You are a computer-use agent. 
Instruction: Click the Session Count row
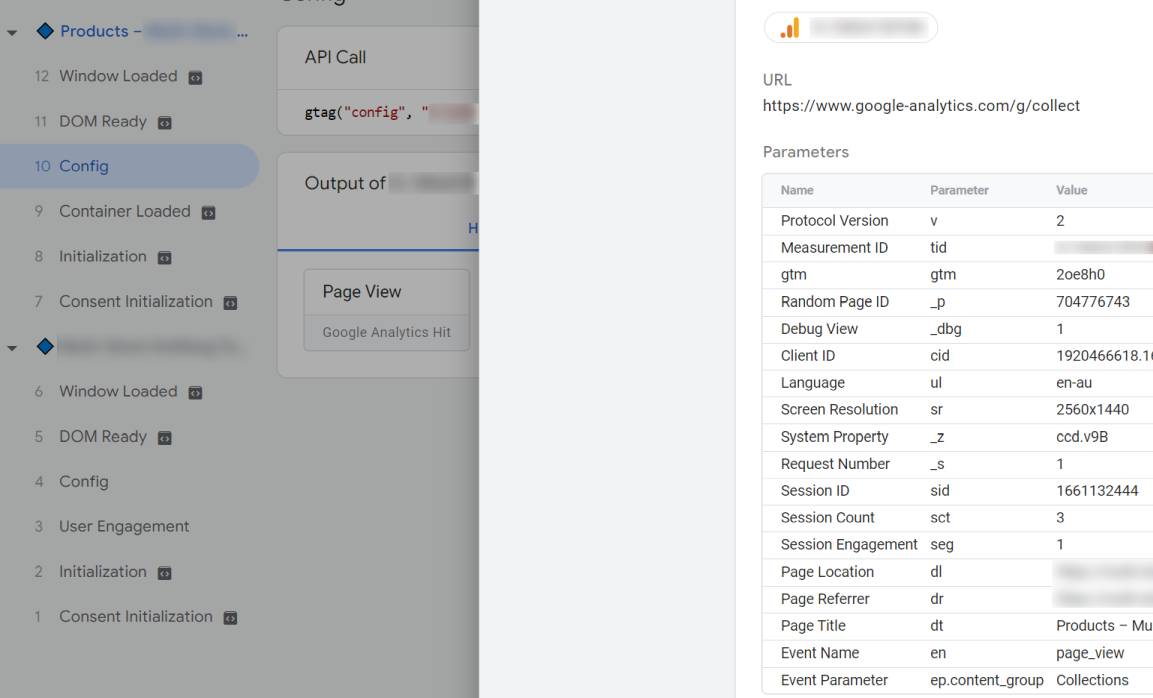click(957, 519)
